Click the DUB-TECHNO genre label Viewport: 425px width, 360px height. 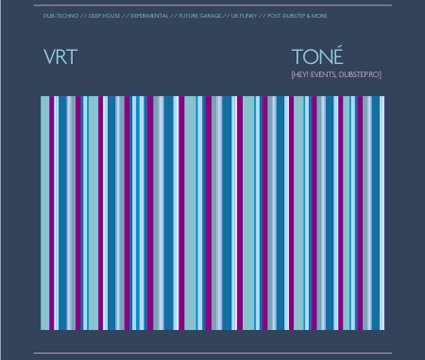[x=61, y=16]
